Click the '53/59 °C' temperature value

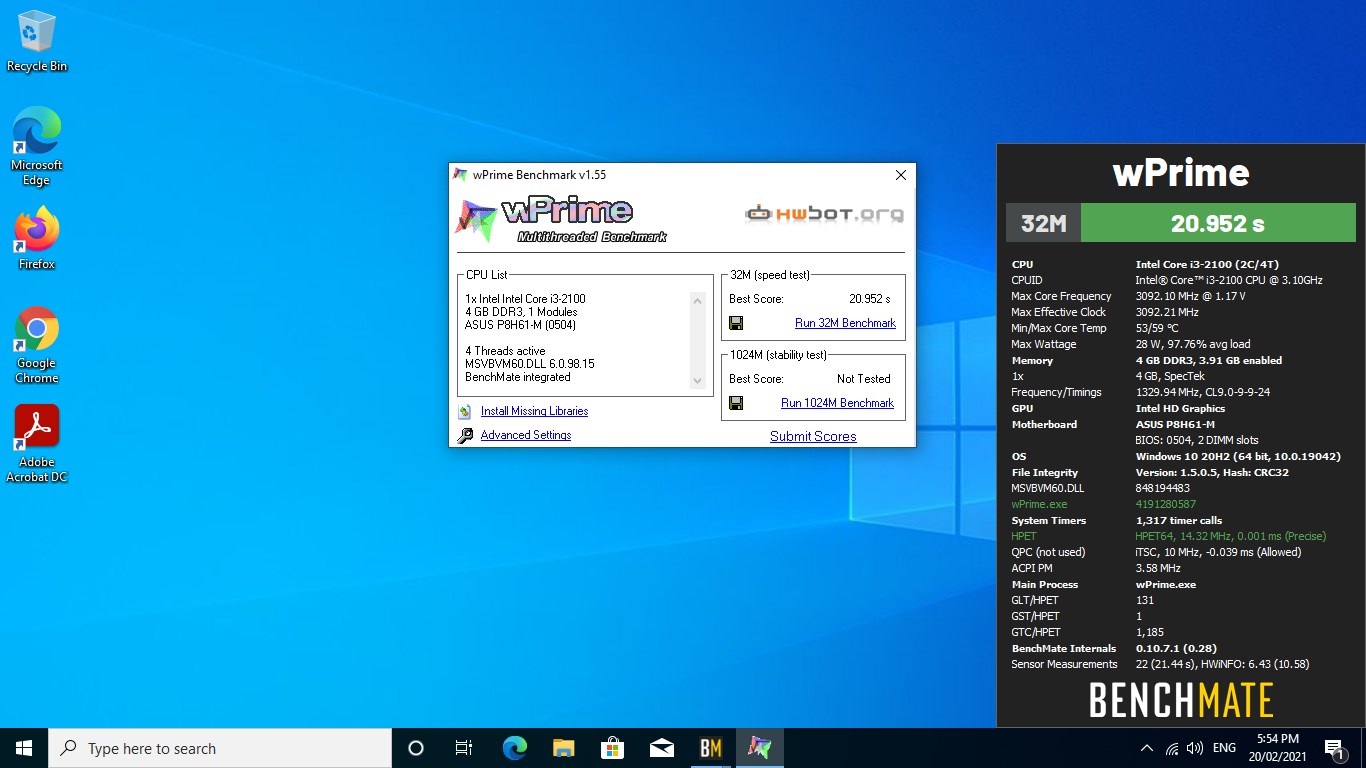(1157, 328)
